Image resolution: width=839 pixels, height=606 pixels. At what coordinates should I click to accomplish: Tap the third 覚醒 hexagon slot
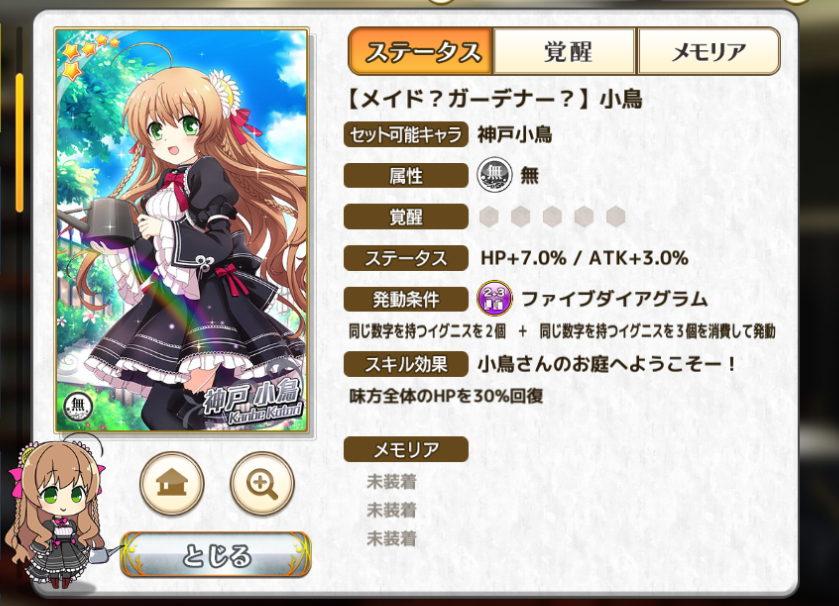pyautogui.click(x=552, y=217)
